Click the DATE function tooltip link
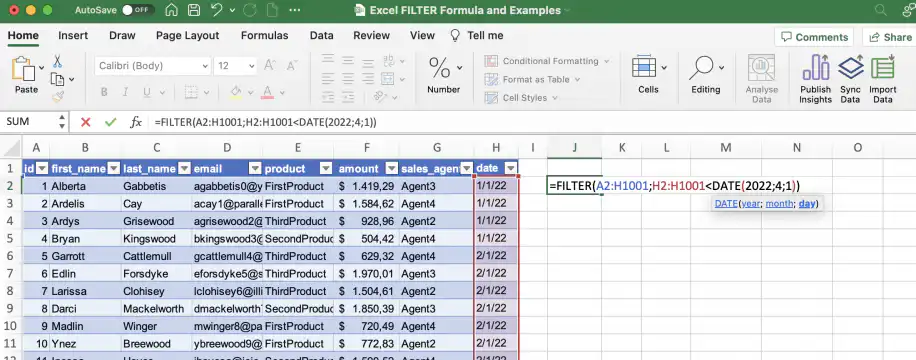Screen dimensions: 916x360 pyautogui.click(x=726, y=204)
